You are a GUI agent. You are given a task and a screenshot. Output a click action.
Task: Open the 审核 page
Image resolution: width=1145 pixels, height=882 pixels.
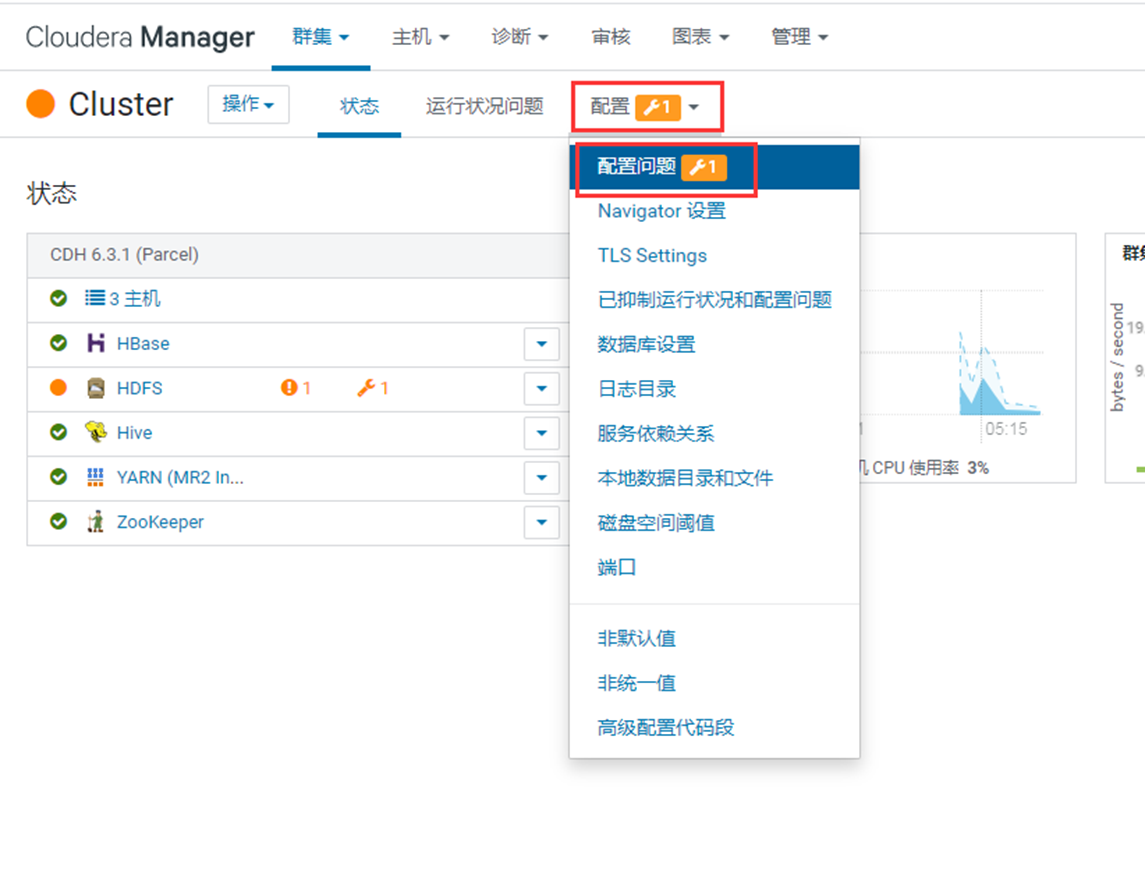tap(610, 37)
